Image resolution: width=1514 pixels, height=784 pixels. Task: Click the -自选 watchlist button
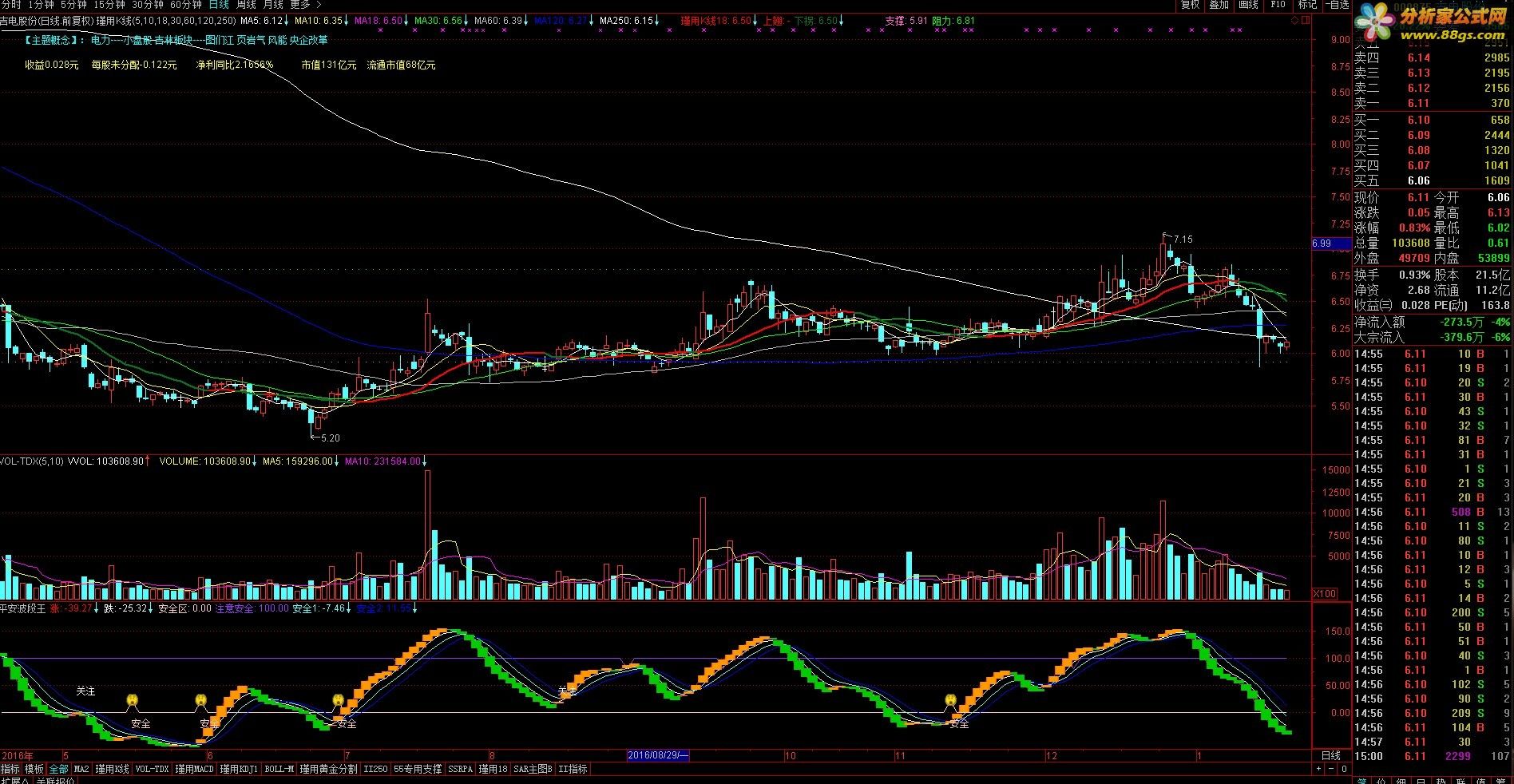click(1338, 5)
